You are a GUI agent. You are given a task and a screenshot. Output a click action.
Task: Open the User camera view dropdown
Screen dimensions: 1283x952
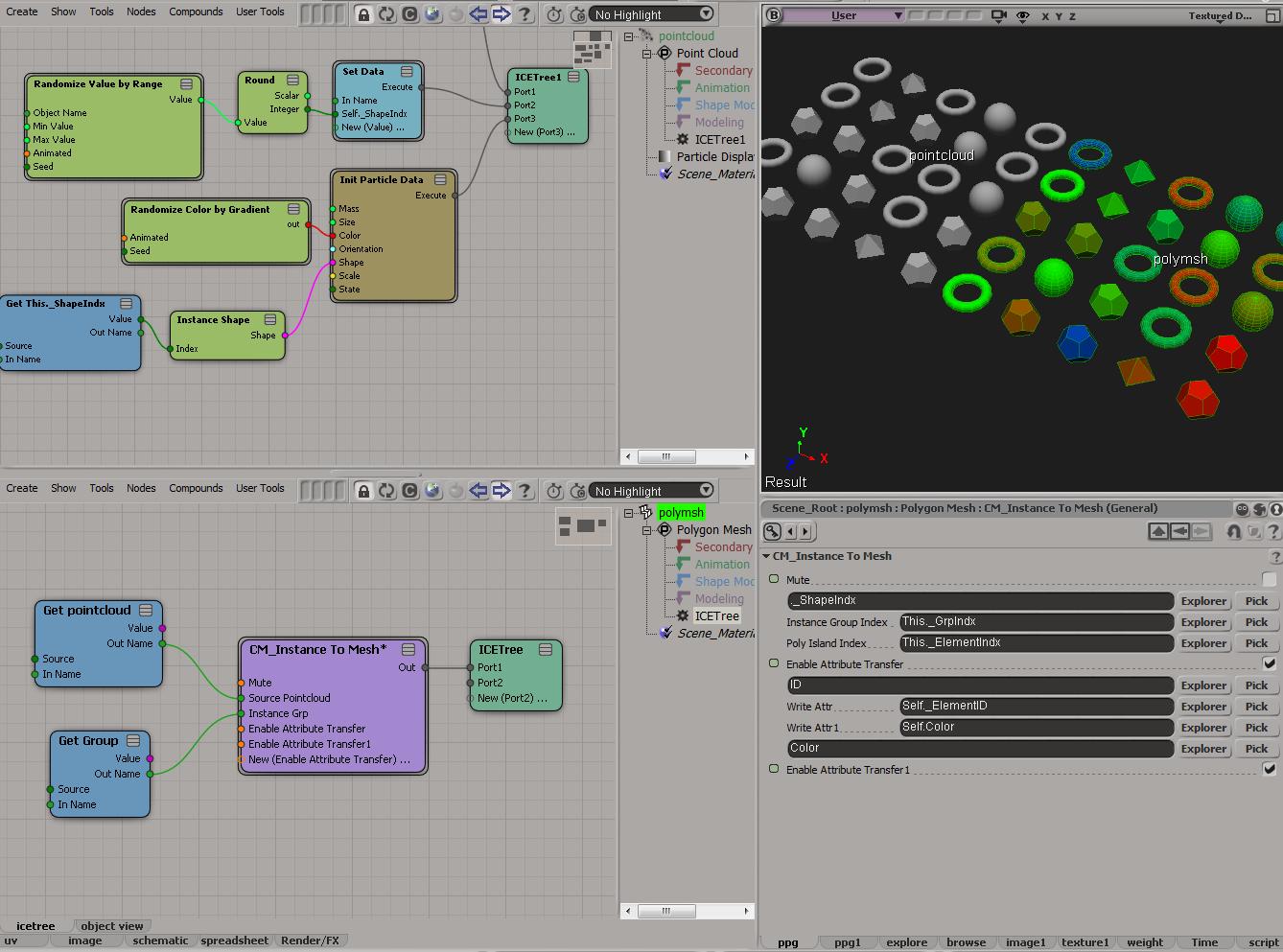click(845, 15)
